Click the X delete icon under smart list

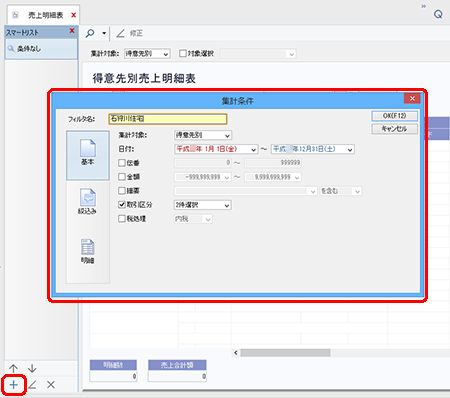click(x=51, y=385)
